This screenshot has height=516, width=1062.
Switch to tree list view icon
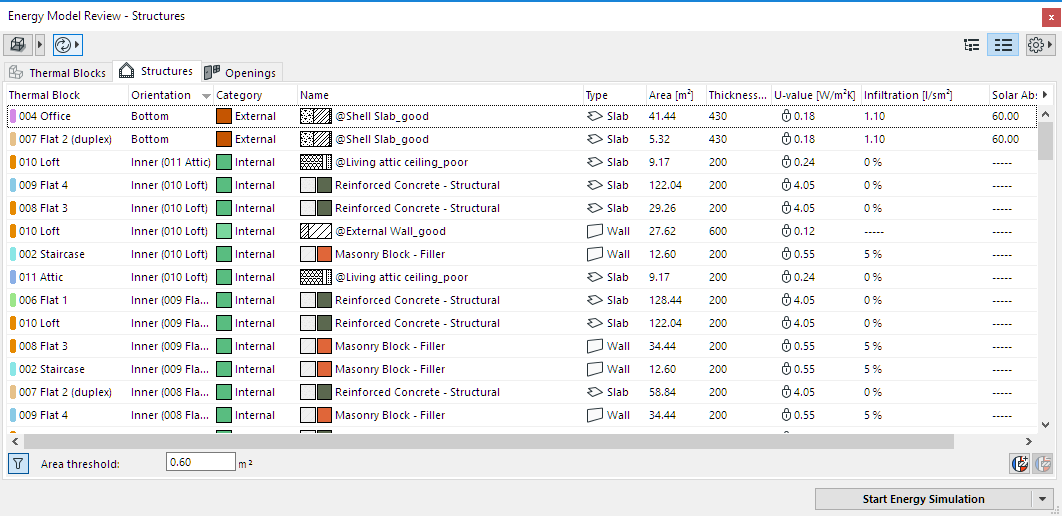pos(972,45)
